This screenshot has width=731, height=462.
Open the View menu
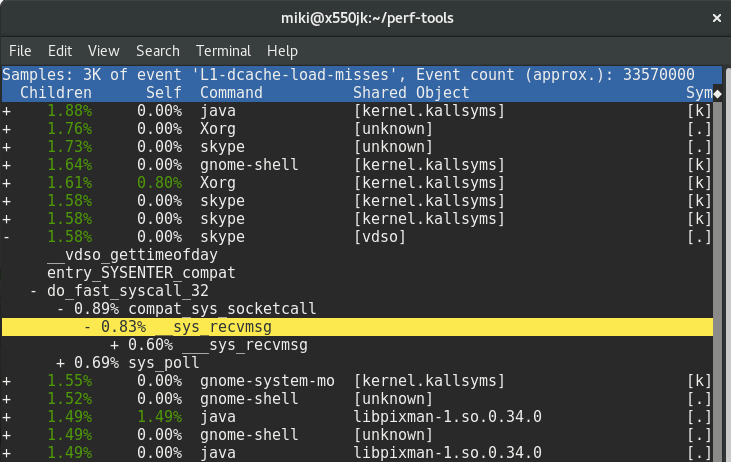(x=103, y=50)
